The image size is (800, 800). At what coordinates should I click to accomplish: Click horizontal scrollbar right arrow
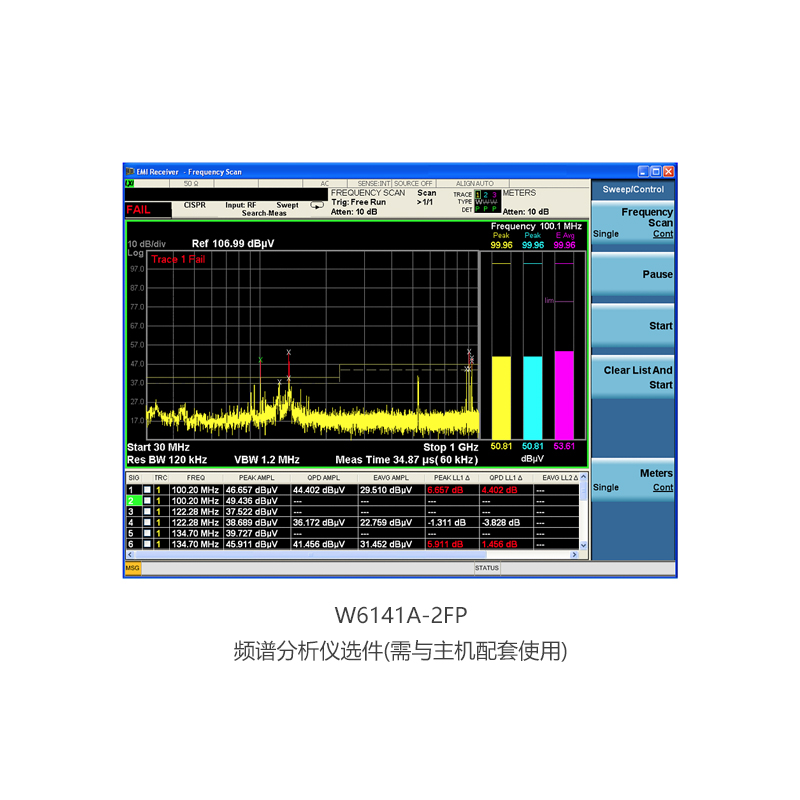(574, 555)
